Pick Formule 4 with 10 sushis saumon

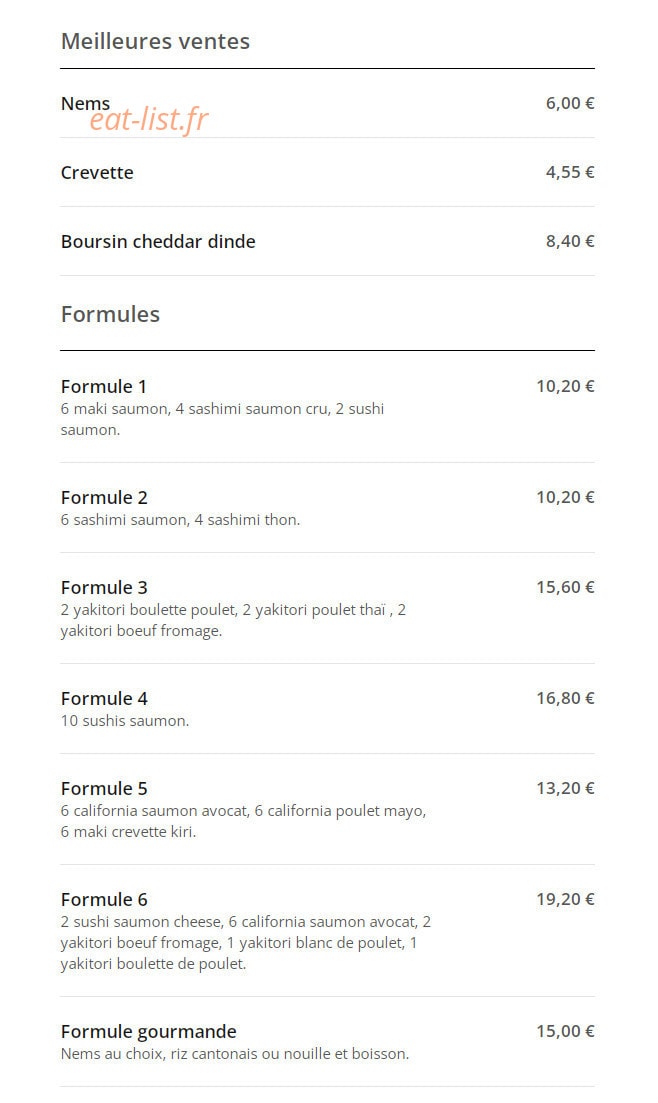pos(327,709)
